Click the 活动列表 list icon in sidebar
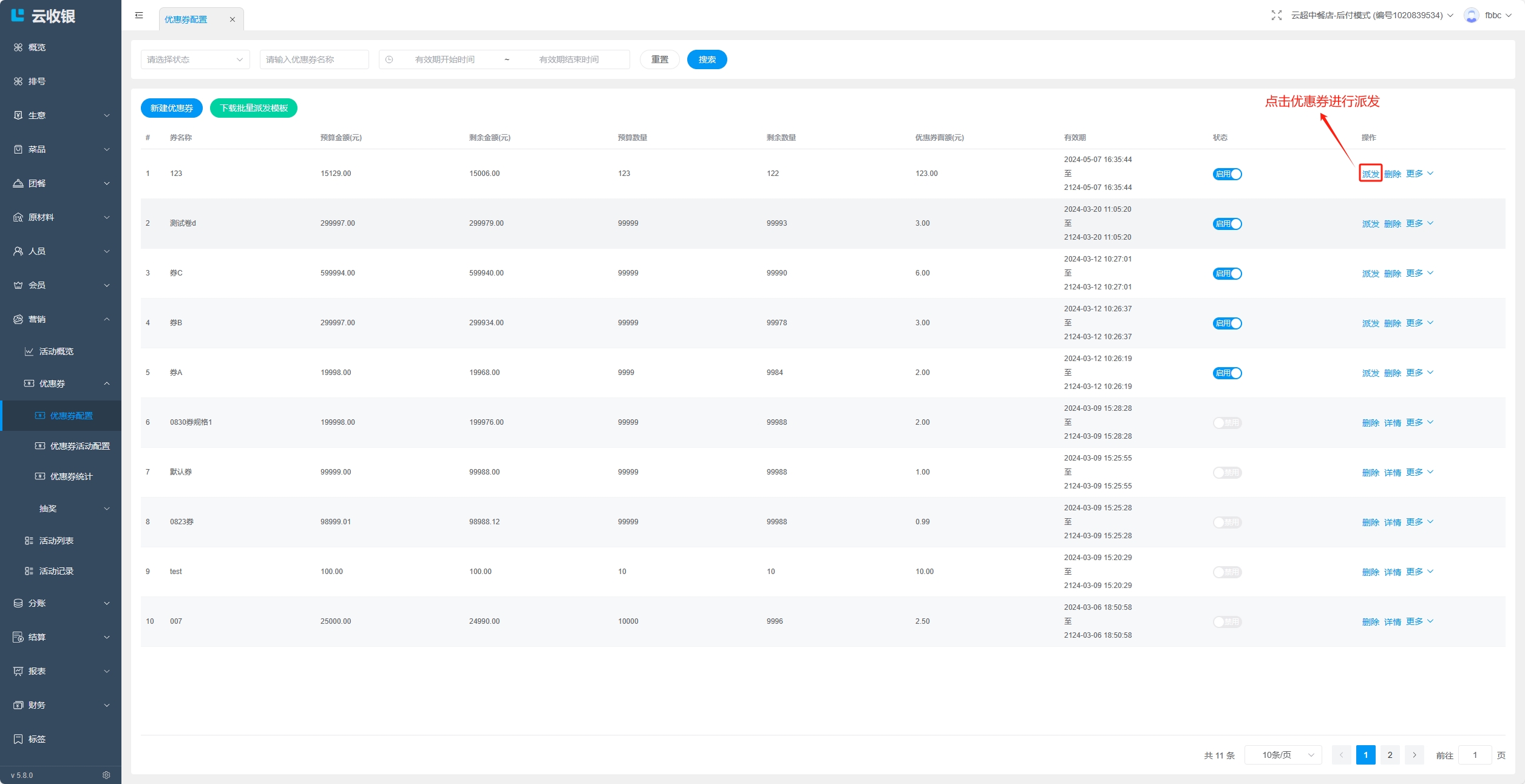This screenshot has height=784, width=1525. point(29,541)
